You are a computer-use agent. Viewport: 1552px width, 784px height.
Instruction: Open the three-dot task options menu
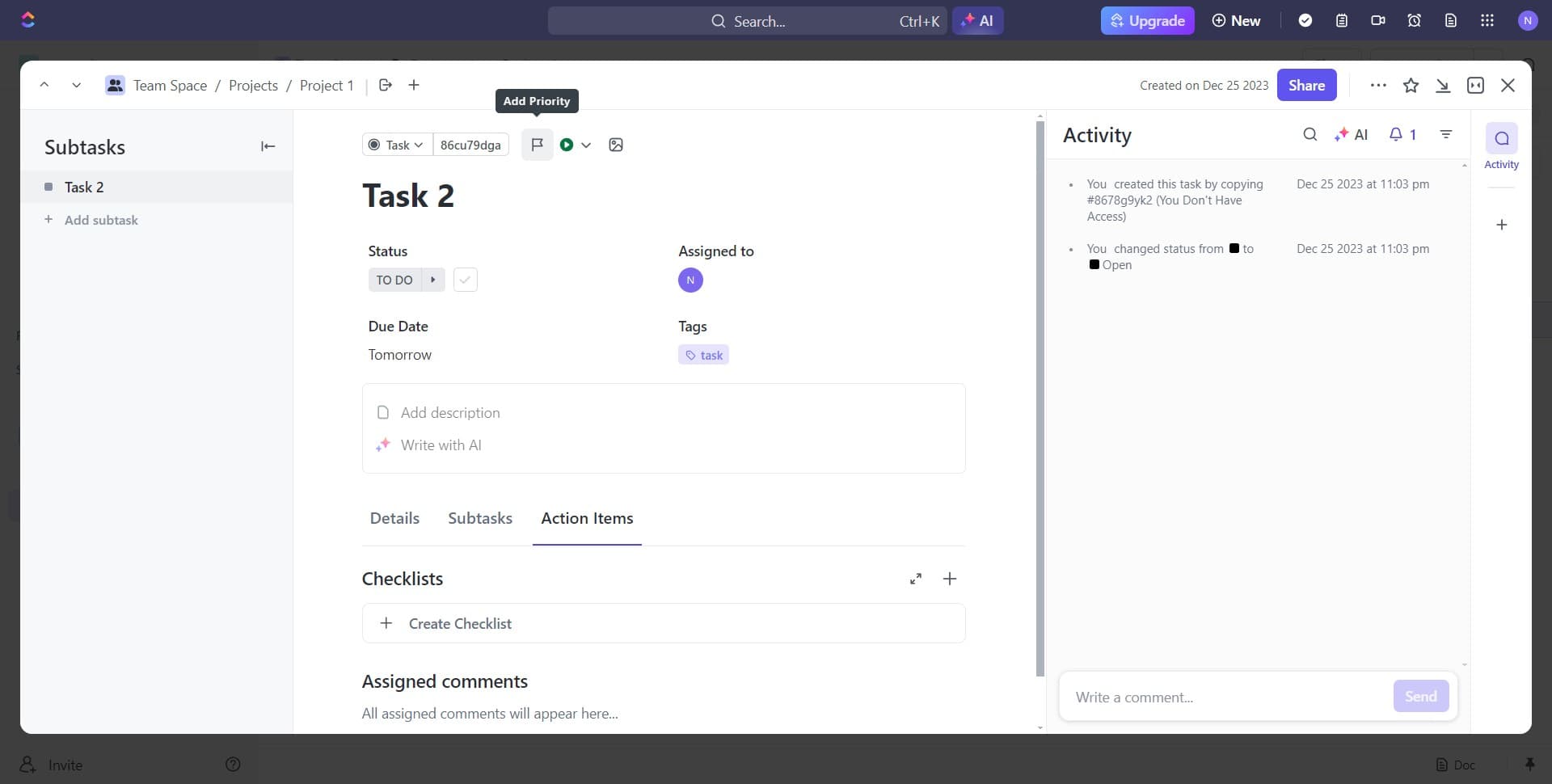pos(1378,86)
